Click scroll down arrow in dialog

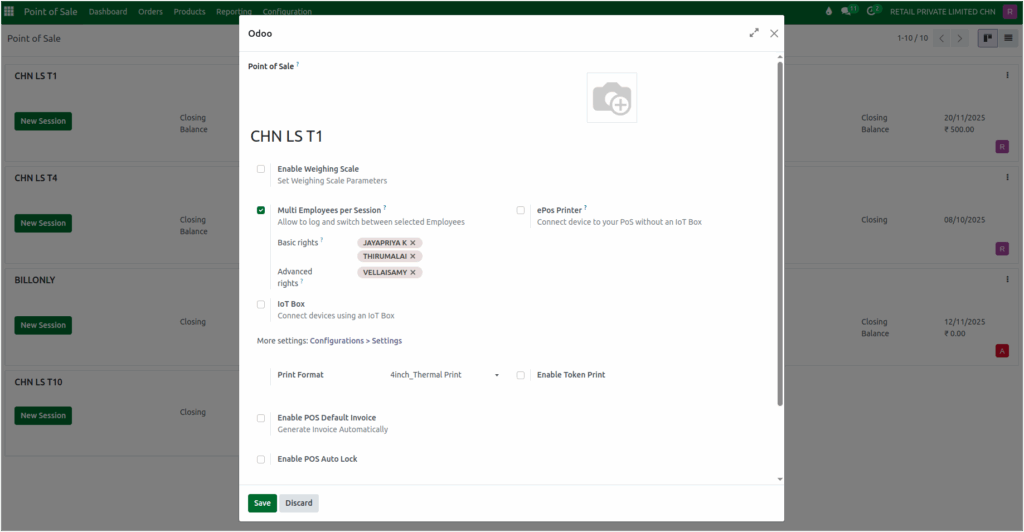pos(779,479)
